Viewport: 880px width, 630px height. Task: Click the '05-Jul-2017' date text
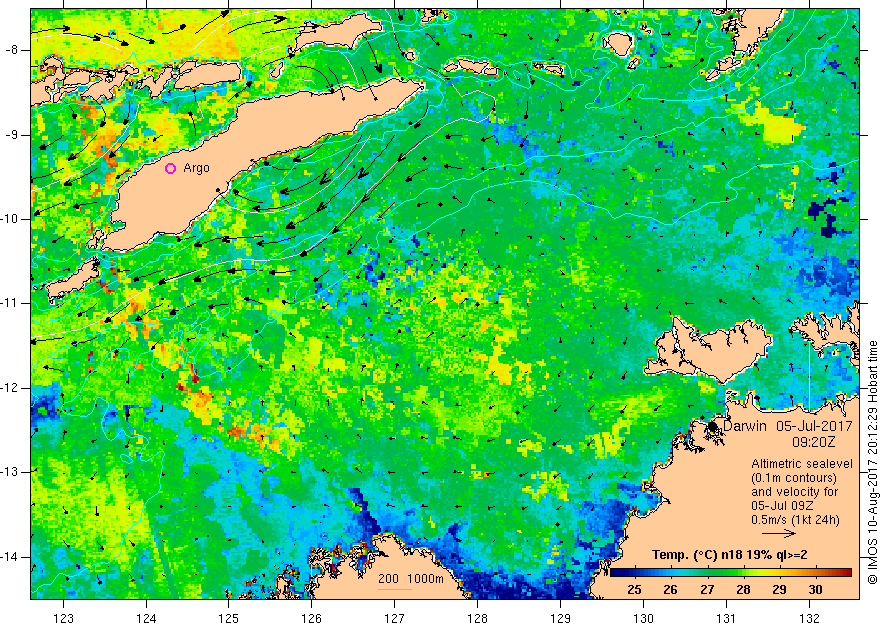coord(814,426)
